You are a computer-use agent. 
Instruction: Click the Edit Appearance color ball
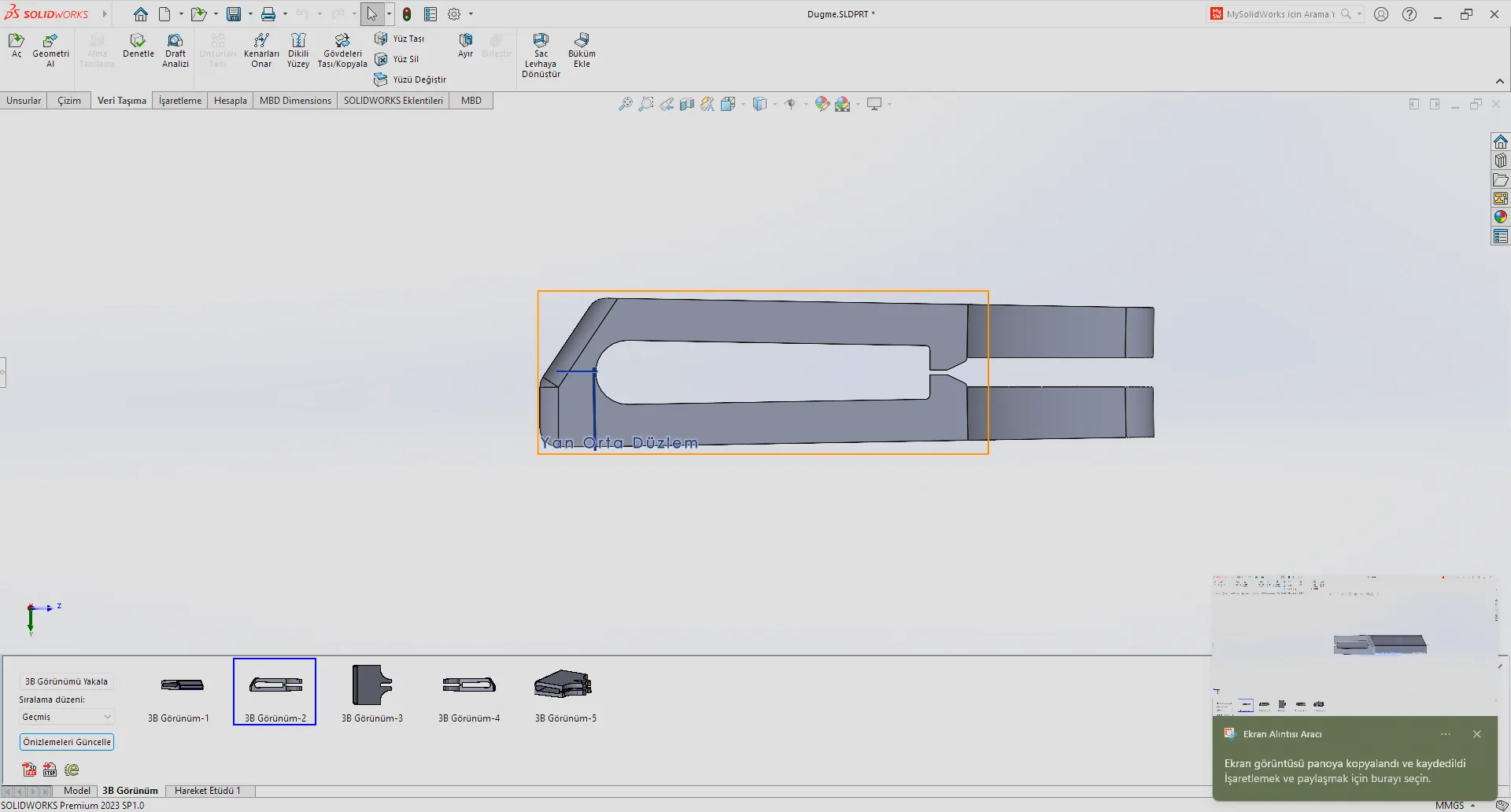[x=822, y=104]
